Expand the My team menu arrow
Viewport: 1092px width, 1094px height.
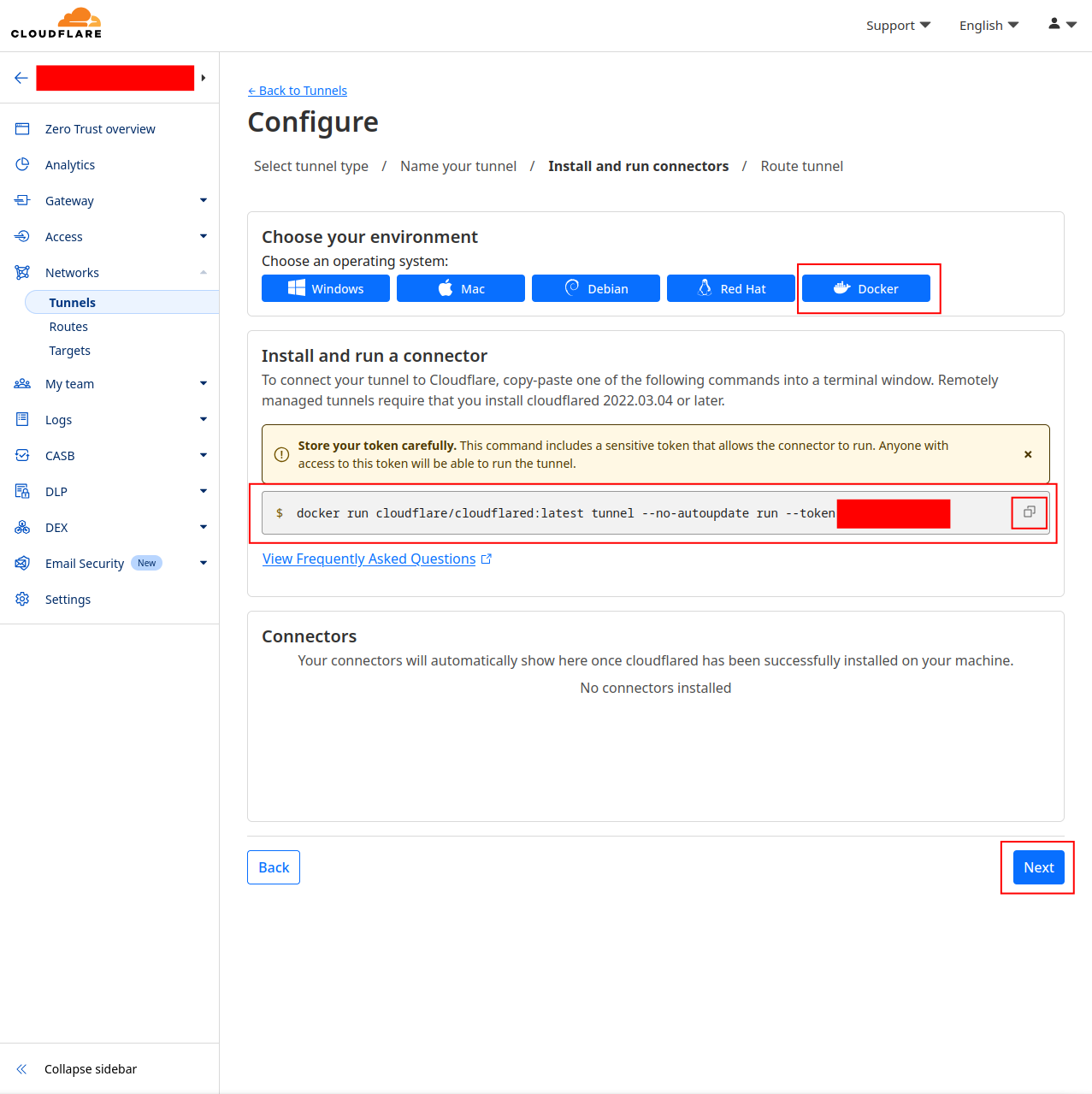tap(204, 383)
